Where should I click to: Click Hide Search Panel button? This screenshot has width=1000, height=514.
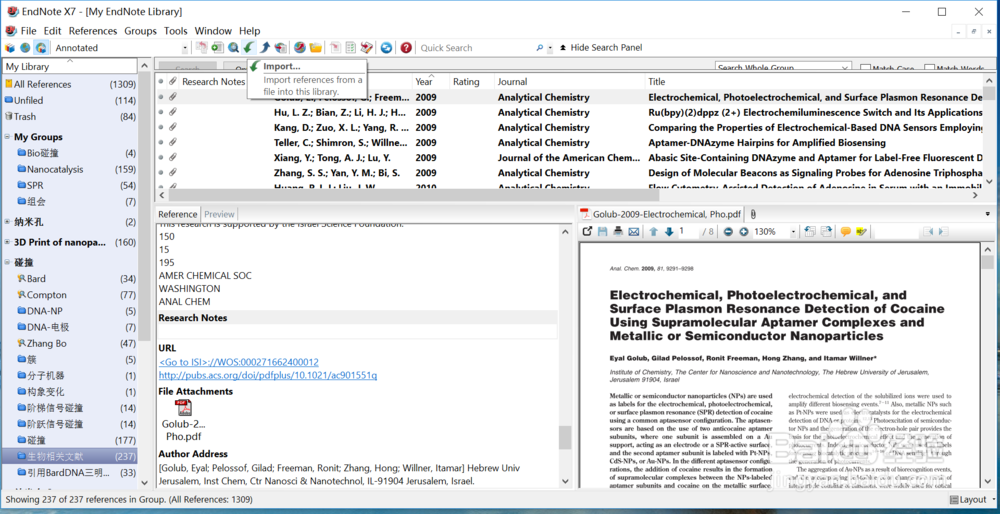(600, 48)
